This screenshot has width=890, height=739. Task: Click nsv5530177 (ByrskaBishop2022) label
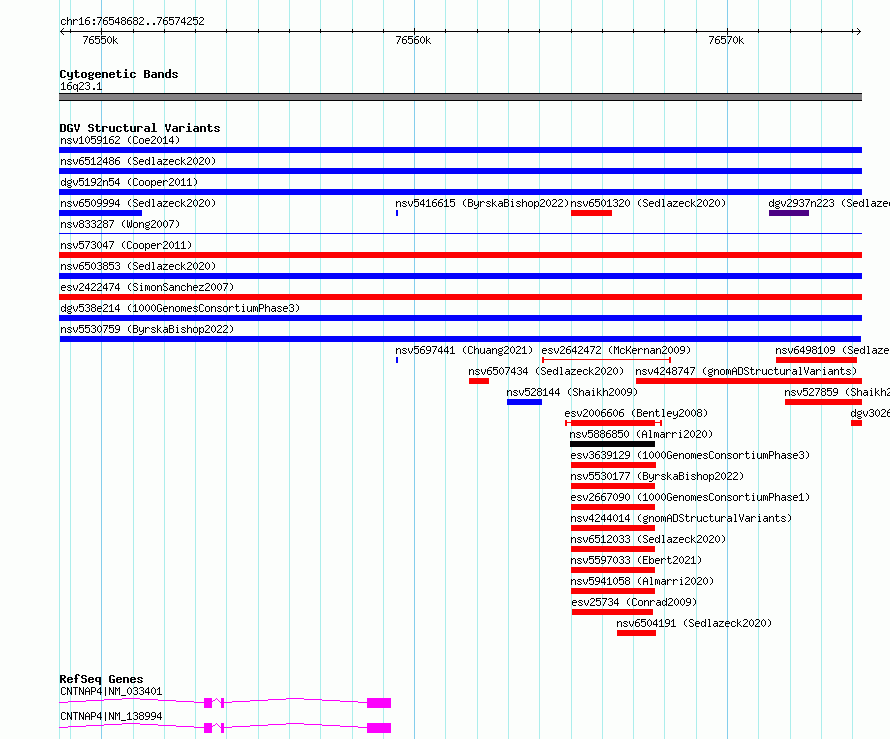pos(657,476)
